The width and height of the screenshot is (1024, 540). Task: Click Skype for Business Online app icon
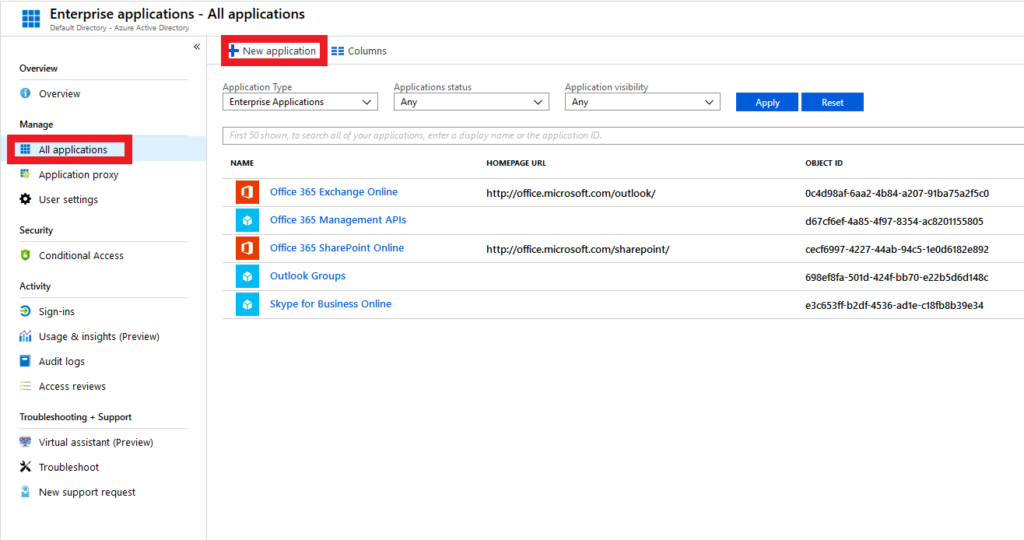click(x=248, y=304)
